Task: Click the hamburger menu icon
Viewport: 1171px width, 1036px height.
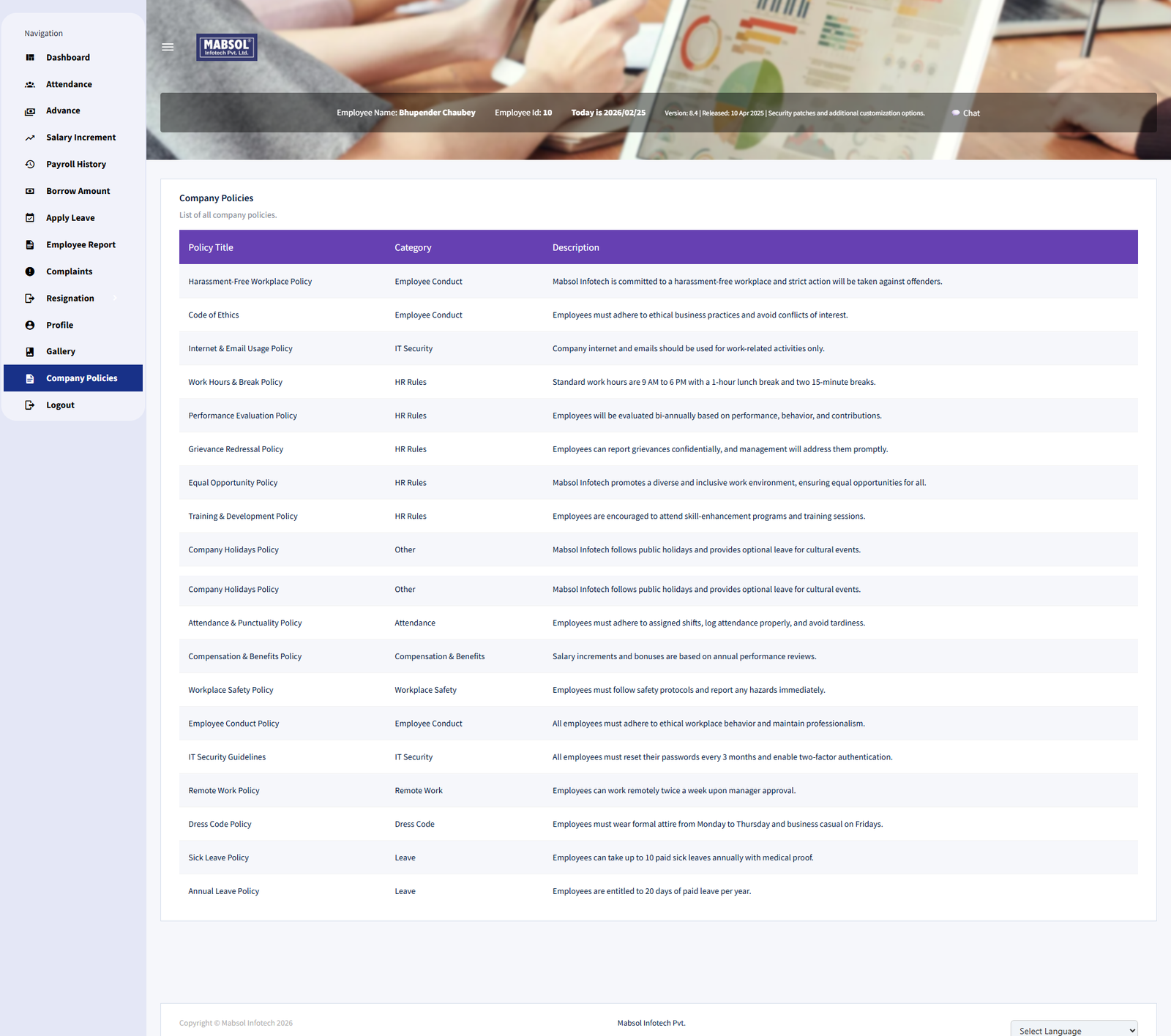Action: coord(168,47)
